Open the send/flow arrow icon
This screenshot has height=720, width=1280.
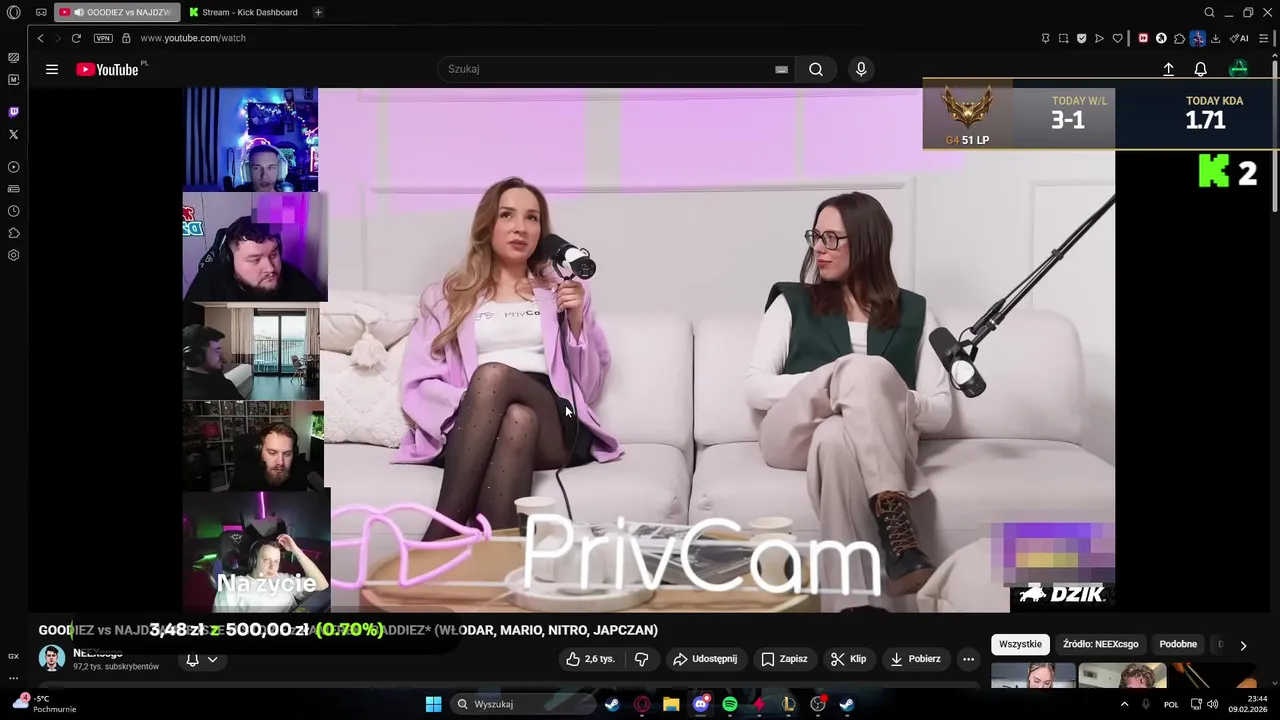pos(1099,38)
